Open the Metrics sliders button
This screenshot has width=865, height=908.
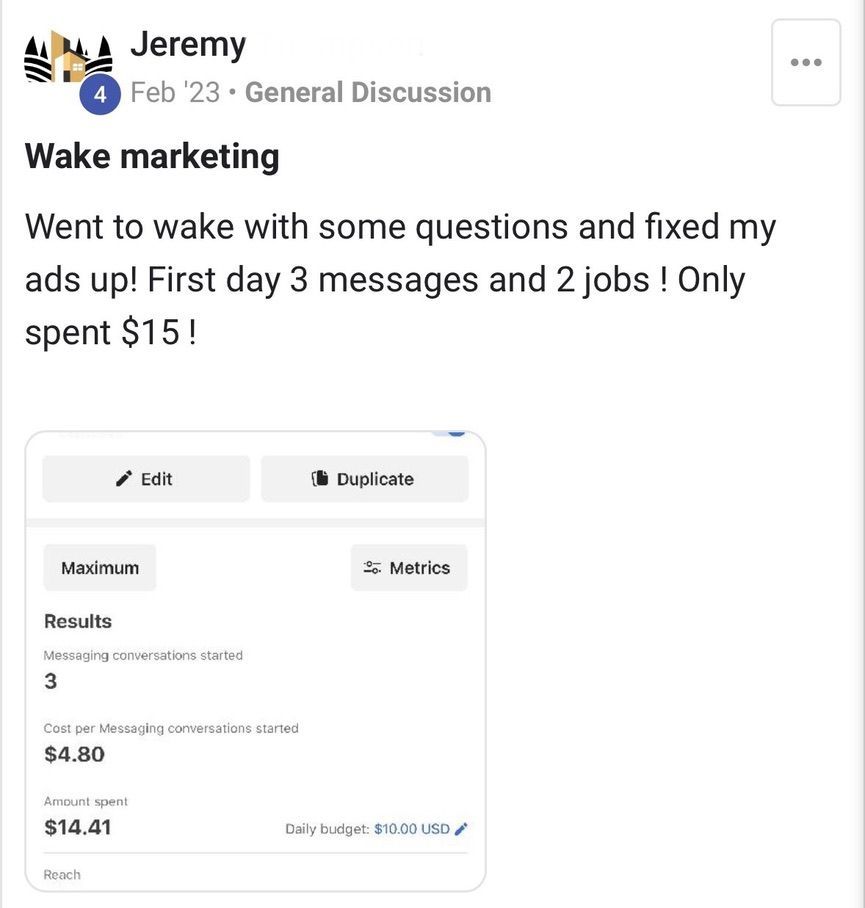click(408, 568)
